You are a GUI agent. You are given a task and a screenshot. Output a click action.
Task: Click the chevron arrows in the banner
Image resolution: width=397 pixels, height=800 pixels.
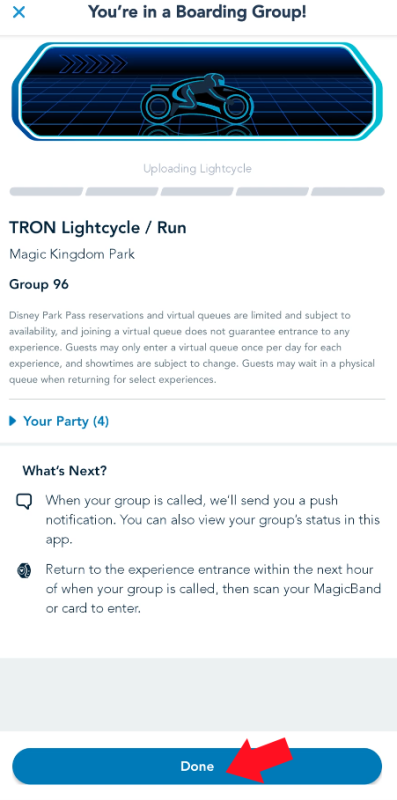point(93,64)
